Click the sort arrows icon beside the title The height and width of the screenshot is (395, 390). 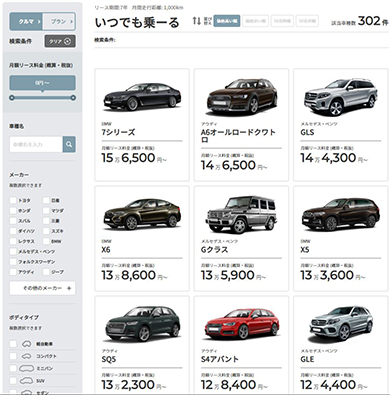[x=197, y=21]
